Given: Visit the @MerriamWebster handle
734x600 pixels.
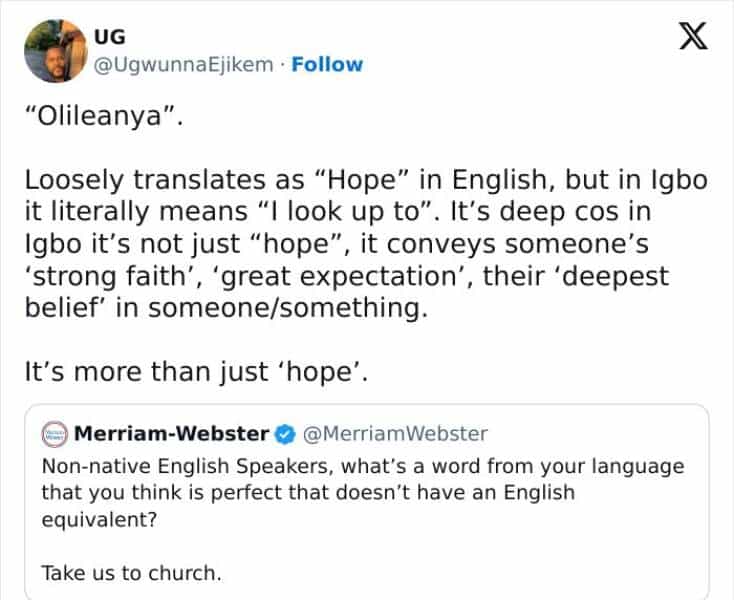Looking at the screenshot, I should click(x=394, y=434).
